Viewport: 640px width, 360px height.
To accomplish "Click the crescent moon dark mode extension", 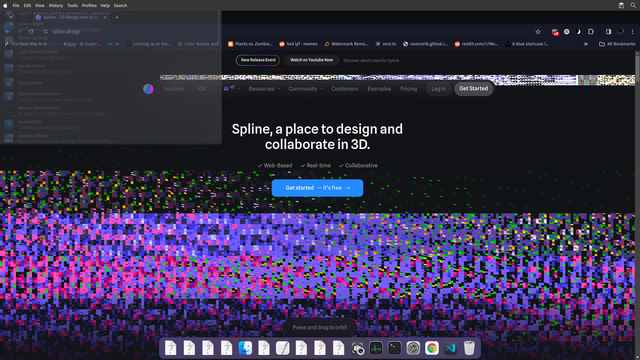I will tap(578, 32).
